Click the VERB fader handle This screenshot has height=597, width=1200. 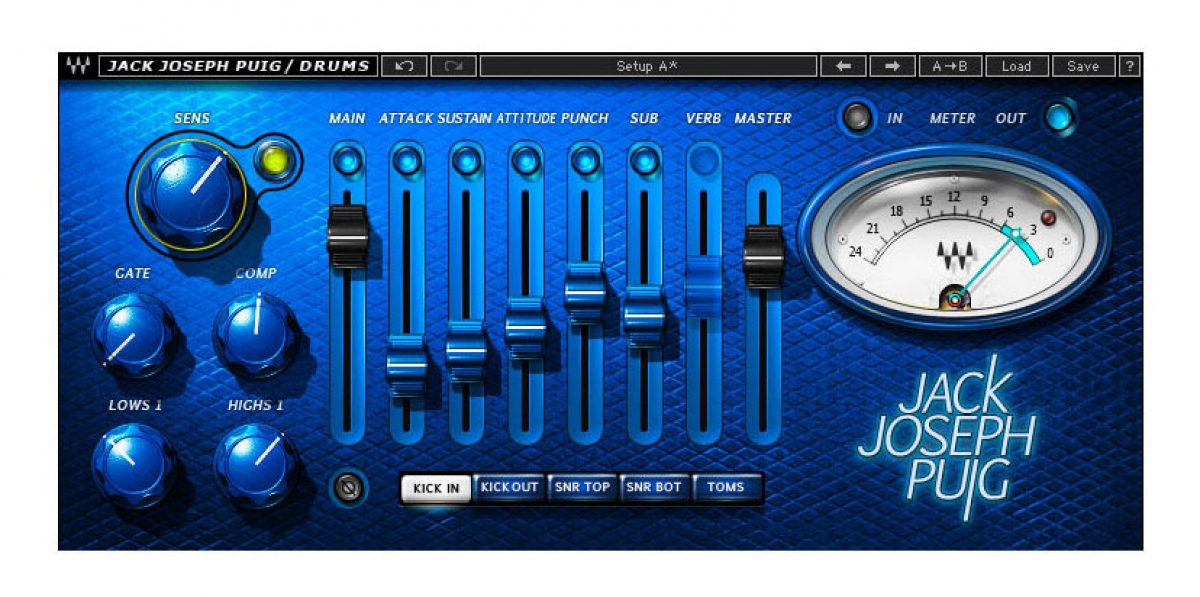[704, 286]
